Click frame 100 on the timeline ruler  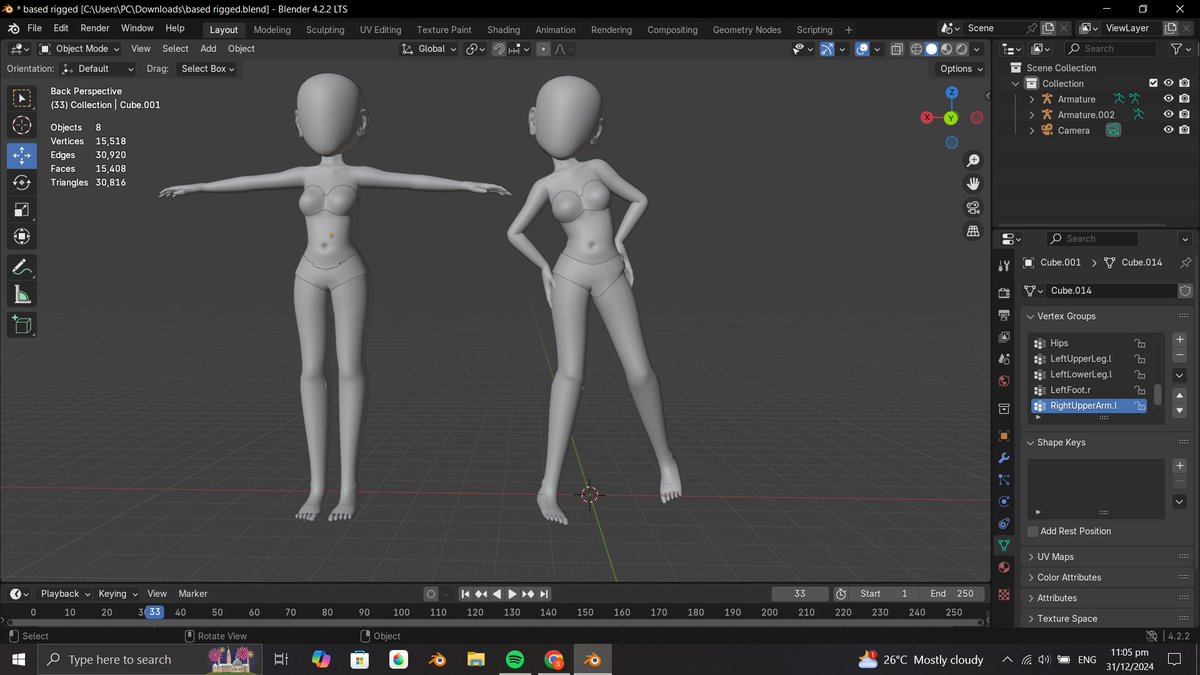(x=401, y=612)
